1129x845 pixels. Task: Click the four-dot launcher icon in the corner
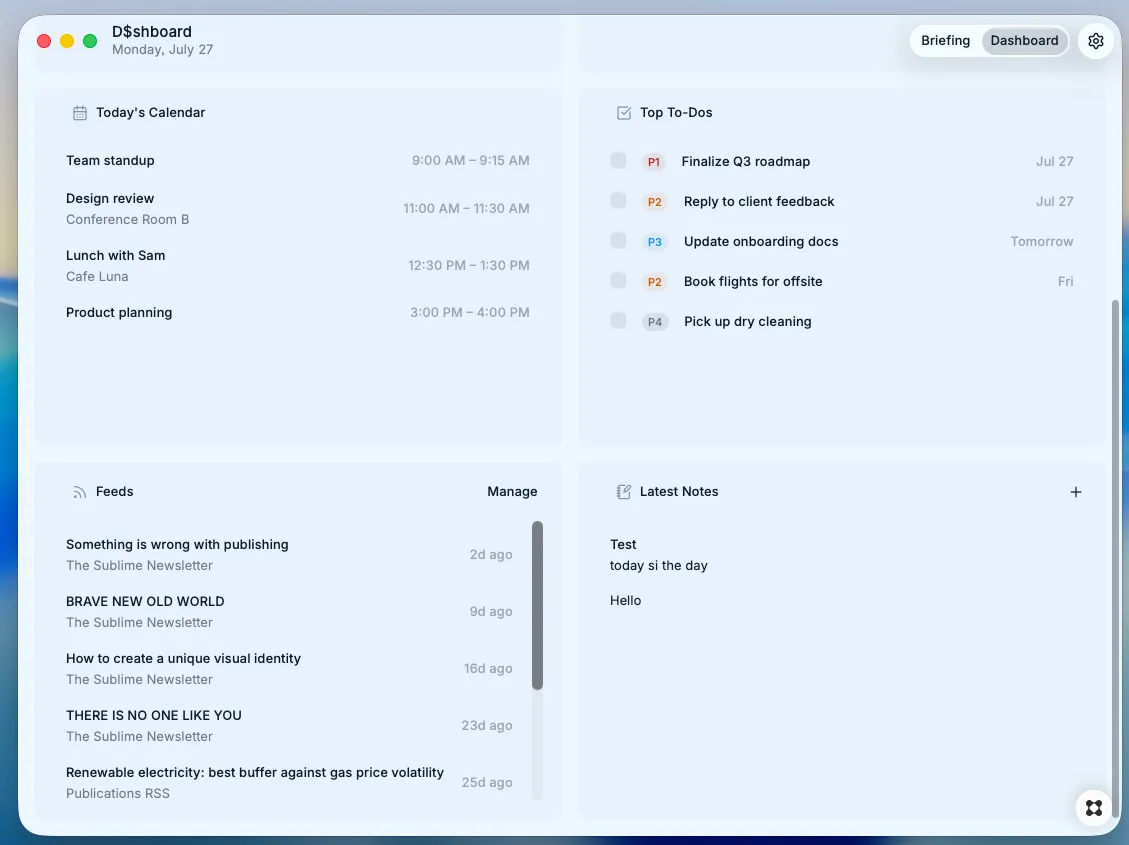[1094, 808]
